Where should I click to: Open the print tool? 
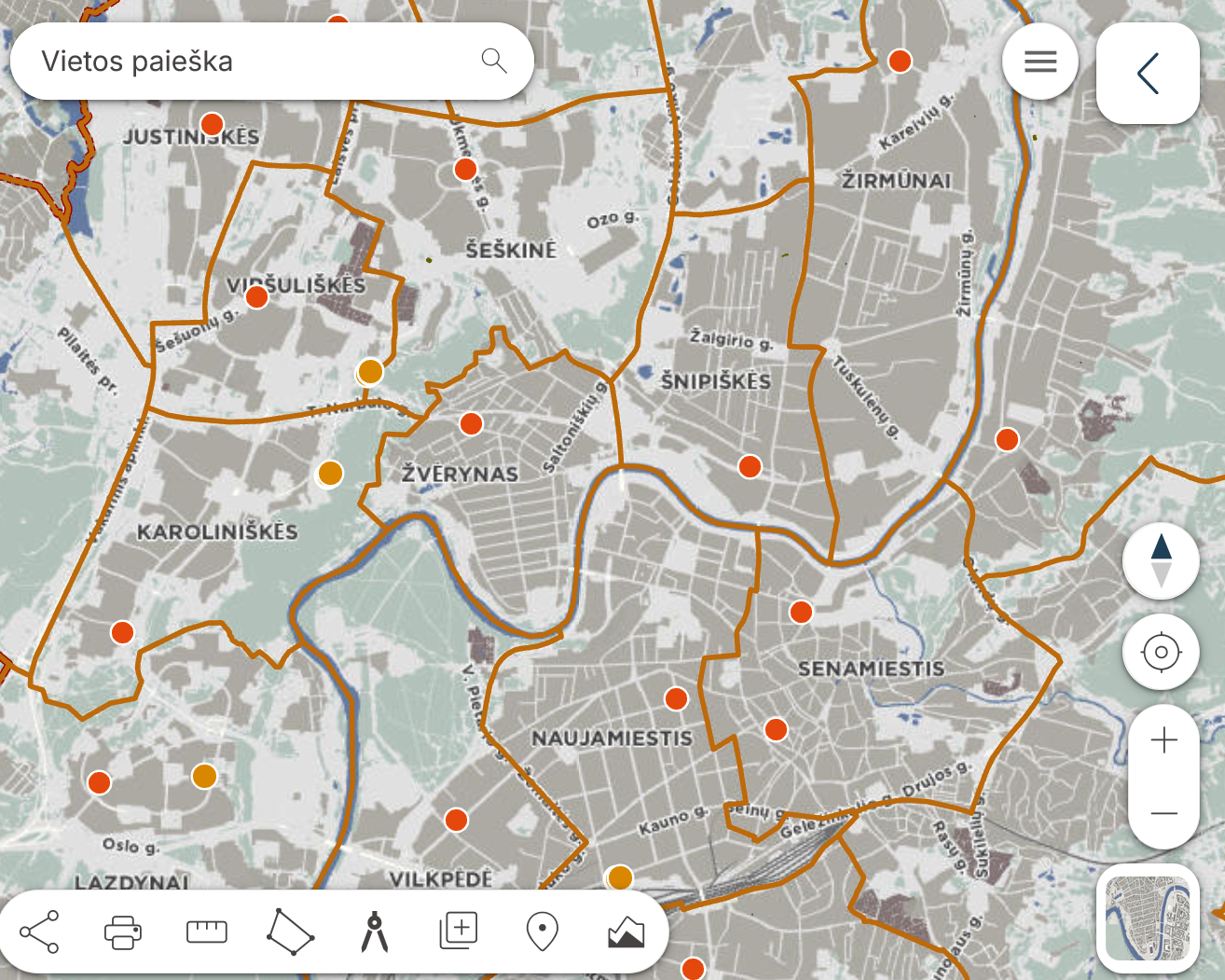click(123, 932)
